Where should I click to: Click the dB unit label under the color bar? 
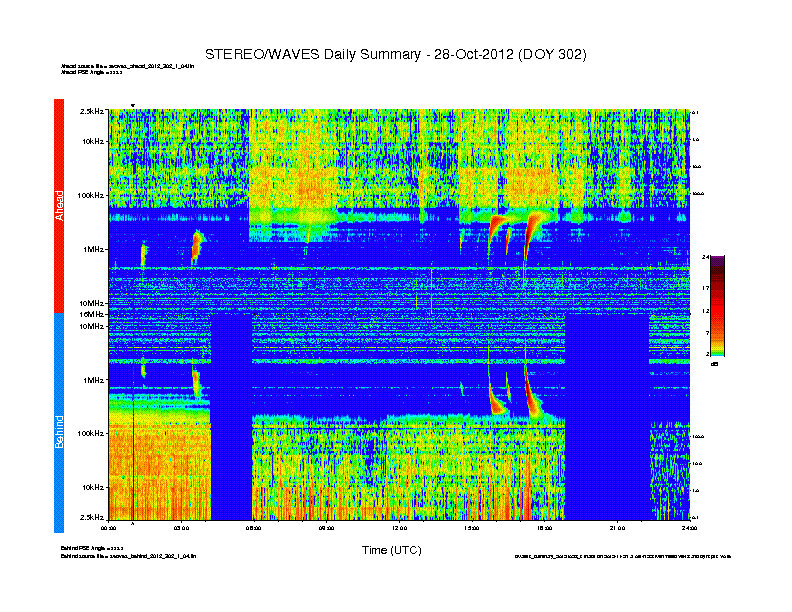[714, 364]
